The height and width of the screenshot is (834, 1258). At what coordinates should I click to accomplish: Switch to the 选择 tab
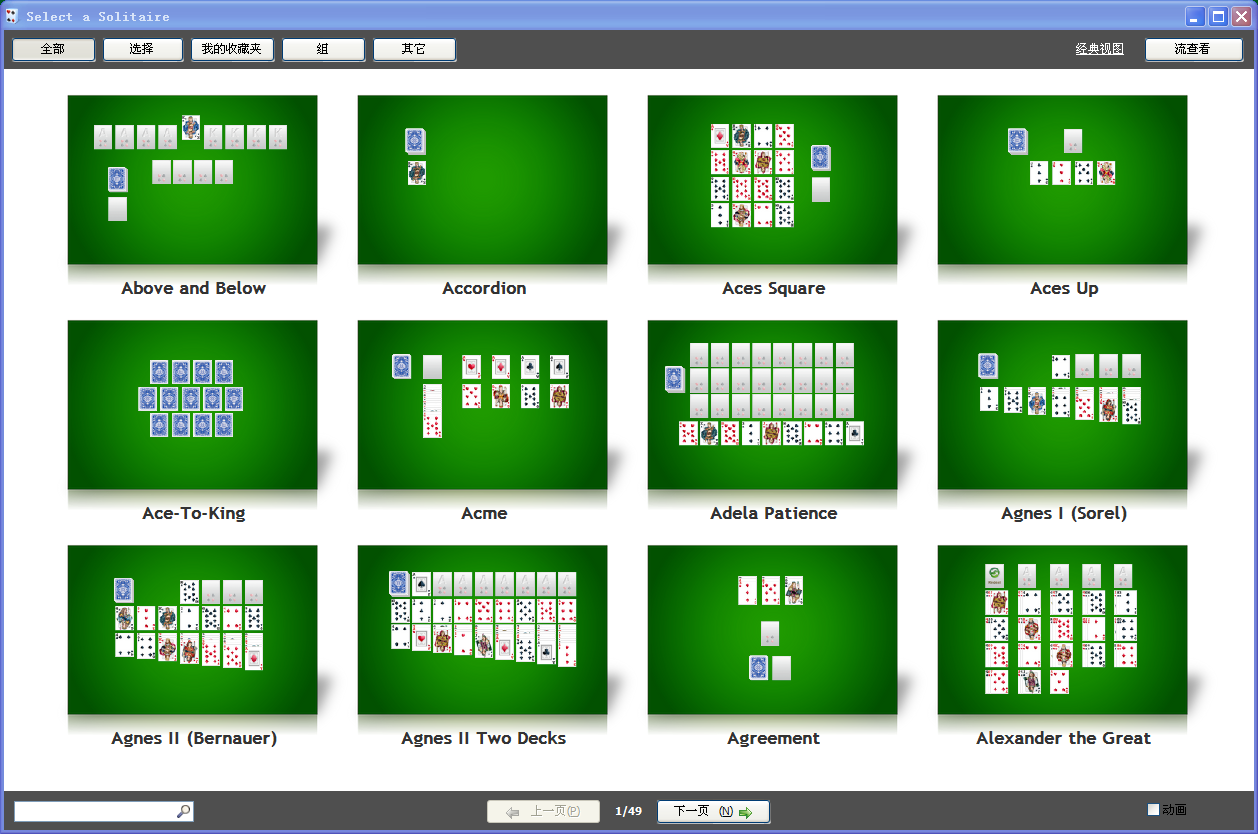142,49
